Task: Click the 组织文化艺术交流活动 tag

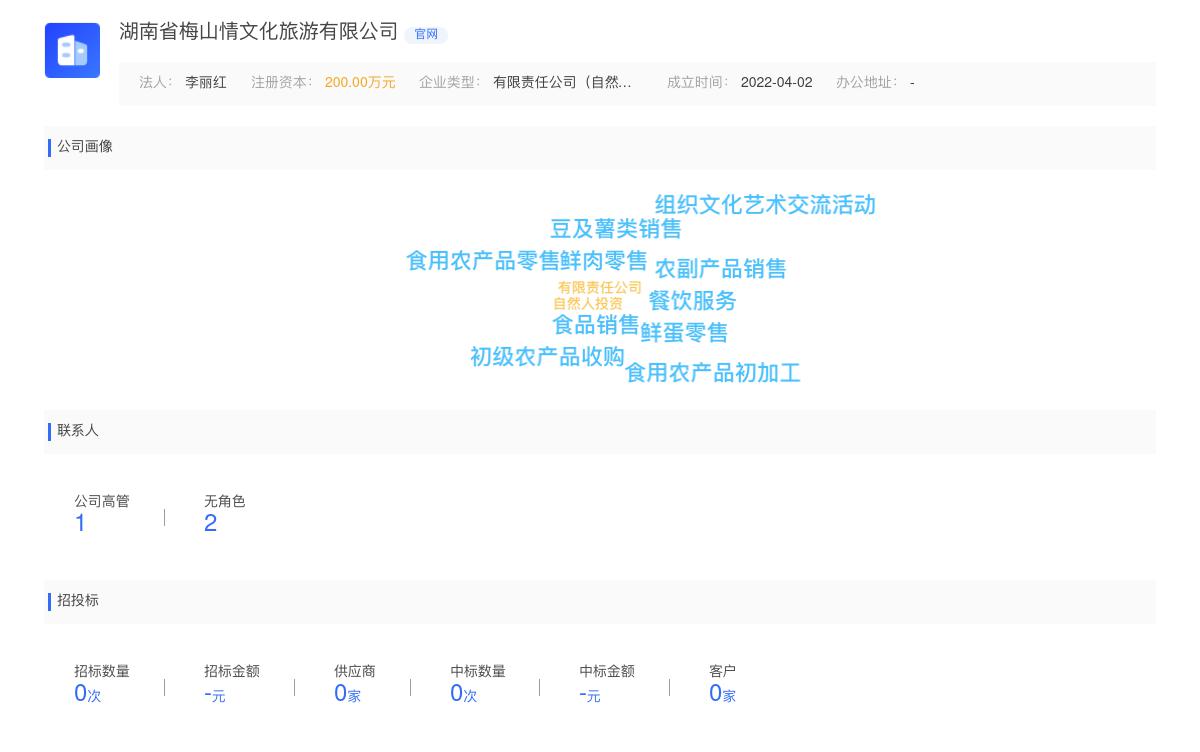Action: coord(764,205)
